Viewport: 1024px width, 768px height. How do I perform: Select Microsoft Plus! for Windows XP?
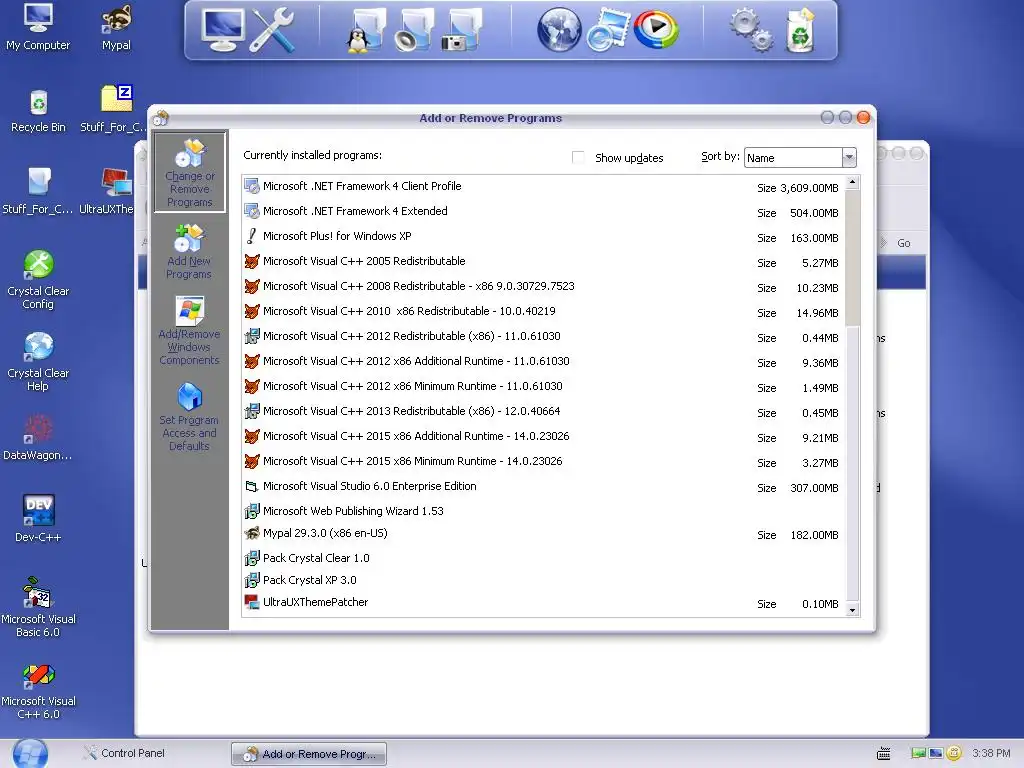[543, 236]
